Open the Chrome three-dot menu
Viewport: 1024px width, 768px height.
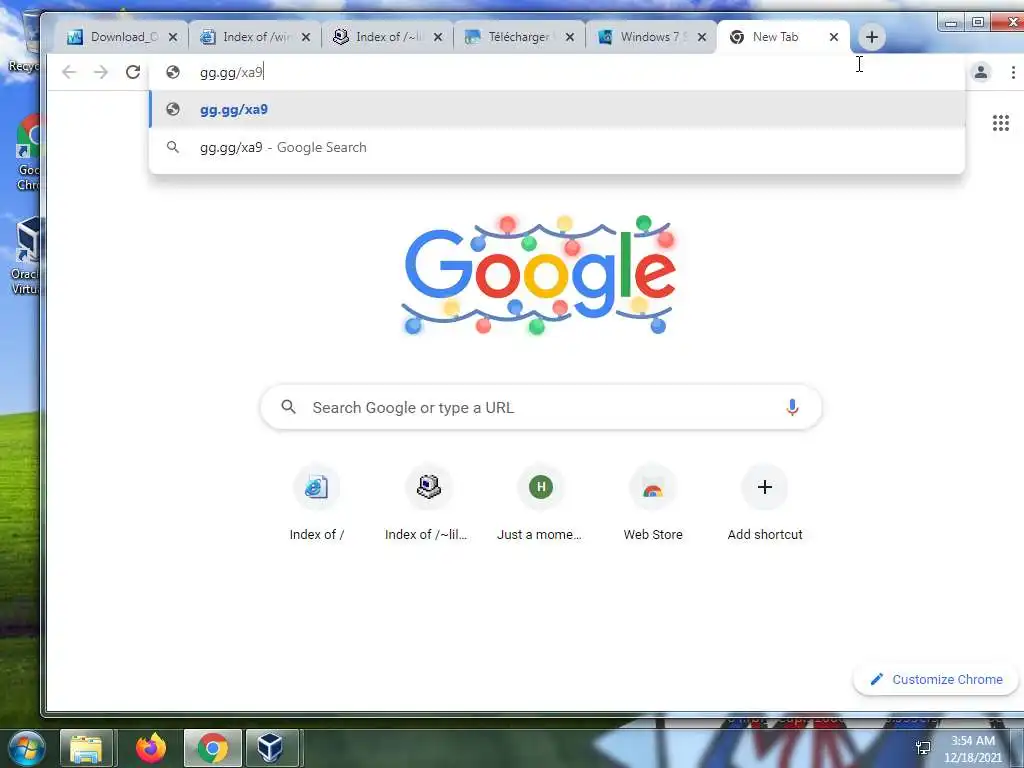(1013, 72)
